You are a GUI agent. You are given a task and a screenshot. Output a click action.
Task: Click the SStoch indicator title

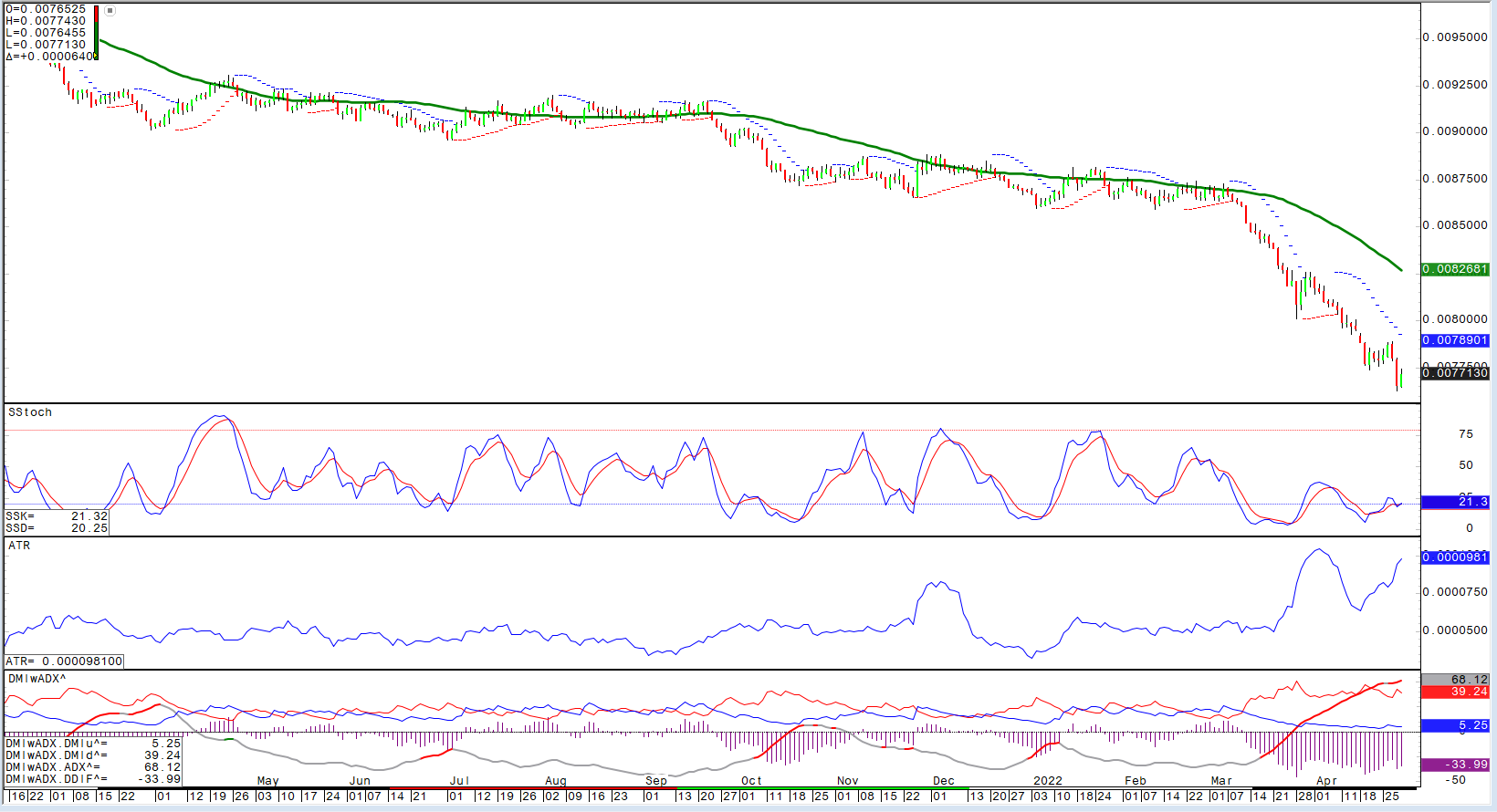[x=30, y=412]
